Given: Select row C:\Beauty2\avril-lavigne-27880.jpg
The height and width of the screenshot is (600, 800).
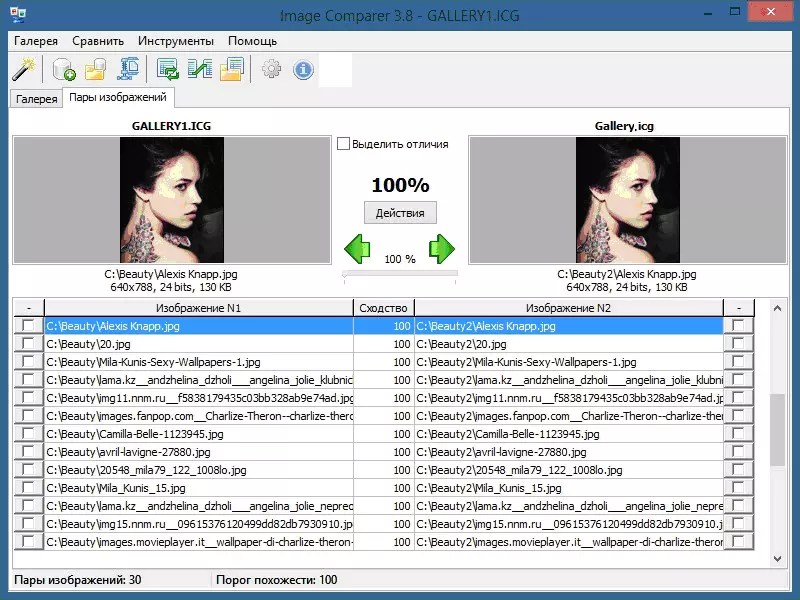Looking at the screenshot, I should pyautogui.click(x=569, y=452).
